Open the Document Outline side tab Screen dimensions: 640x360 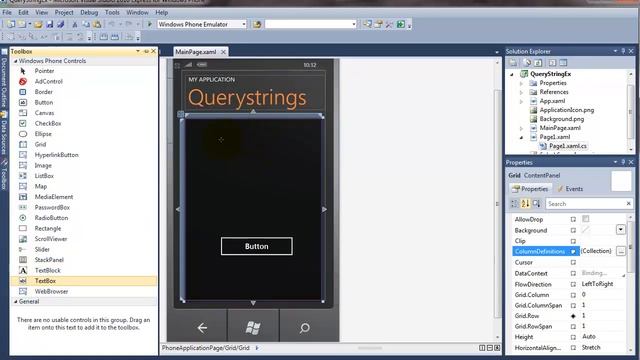(4, 78)
